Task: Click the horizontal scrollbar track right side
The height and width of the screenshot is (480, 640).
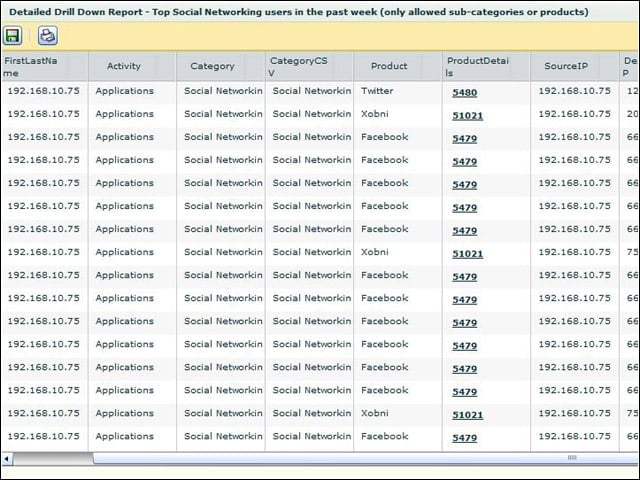Action: pyautogui.click(x=571, y=459)
